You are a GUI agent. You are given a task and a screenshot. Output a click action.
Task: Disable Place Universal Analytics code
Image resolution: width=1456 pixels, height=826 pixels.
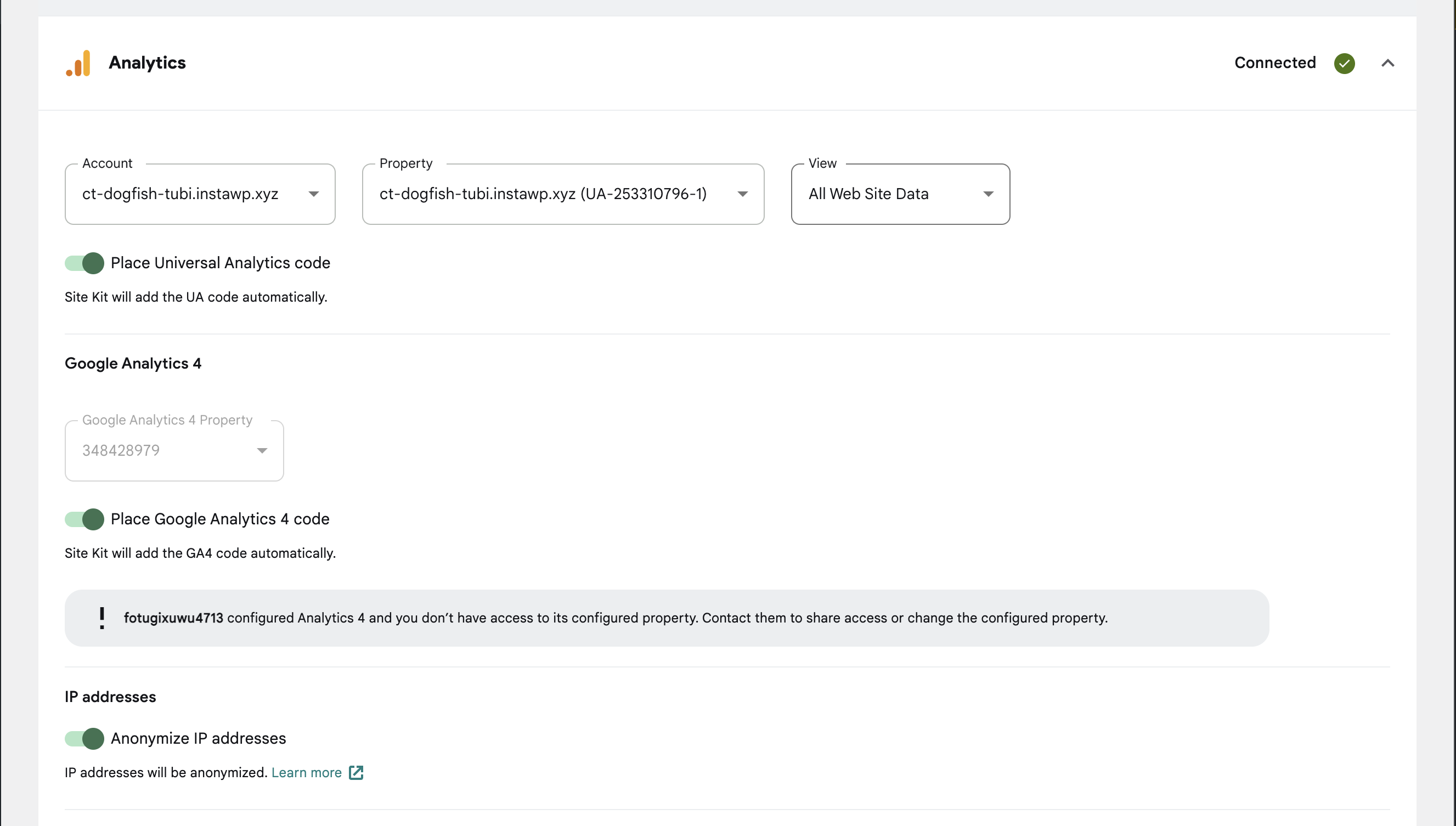pyautogui.click(x=83, y=263)
